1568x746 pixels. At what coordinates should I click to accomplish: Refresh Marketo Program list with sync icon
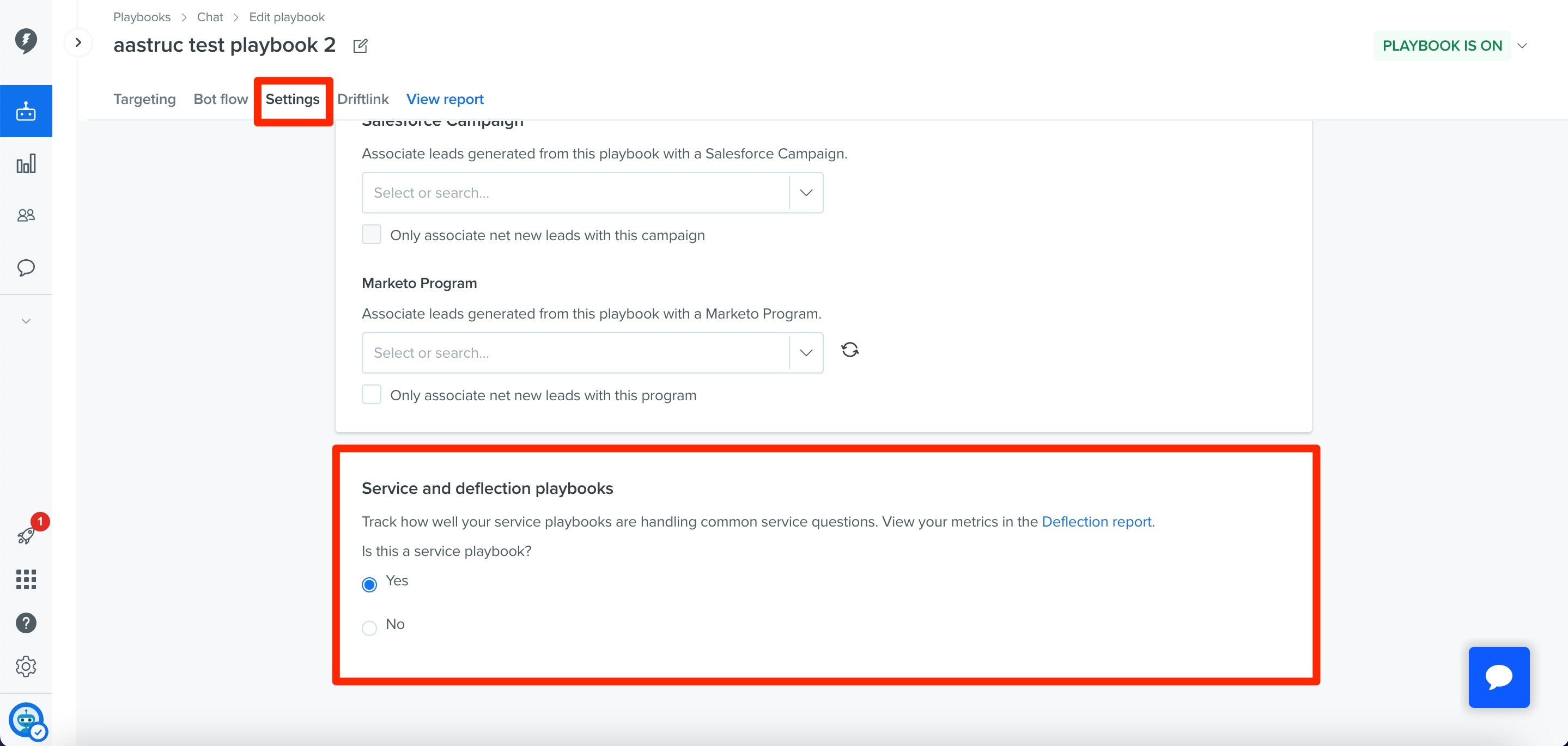click(x=850, y=350)
